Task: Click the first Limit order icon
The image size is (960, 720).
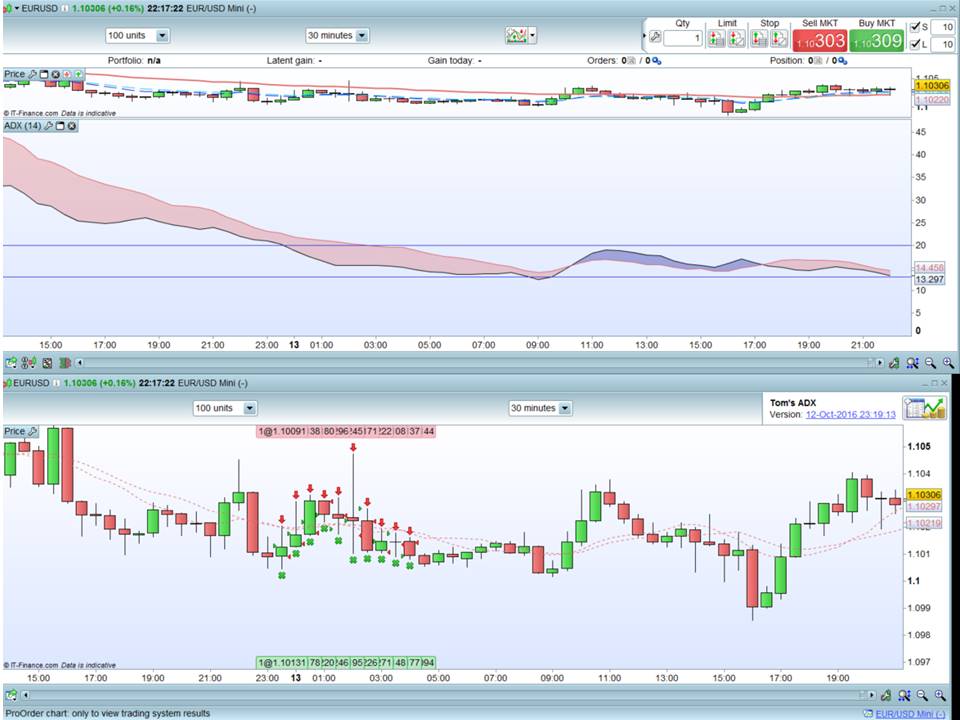Action: point(716,39)
